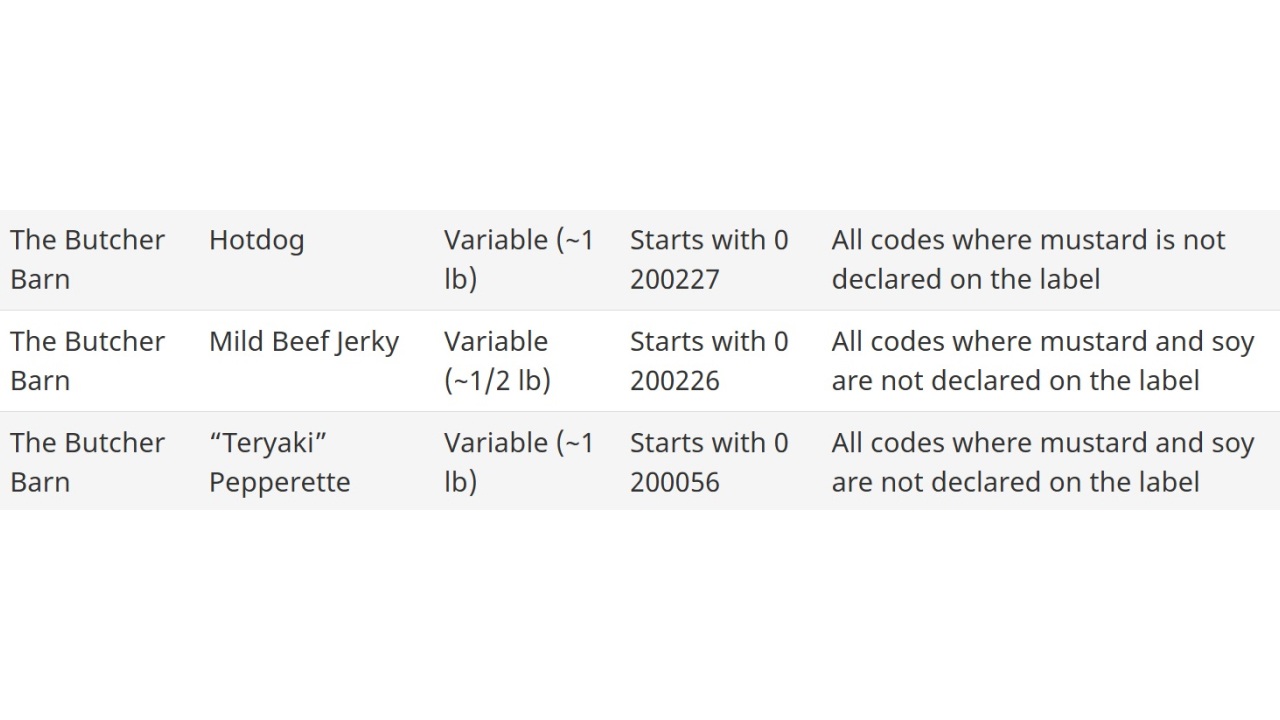Screen dimensions: 1280x720
Task: Click the mustard not declared codes text
Action: pos(1028,260)
